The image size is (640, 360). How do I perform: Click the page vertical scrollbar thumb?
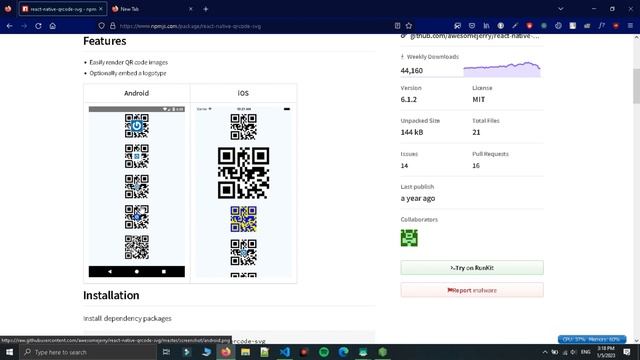point(636,86)
